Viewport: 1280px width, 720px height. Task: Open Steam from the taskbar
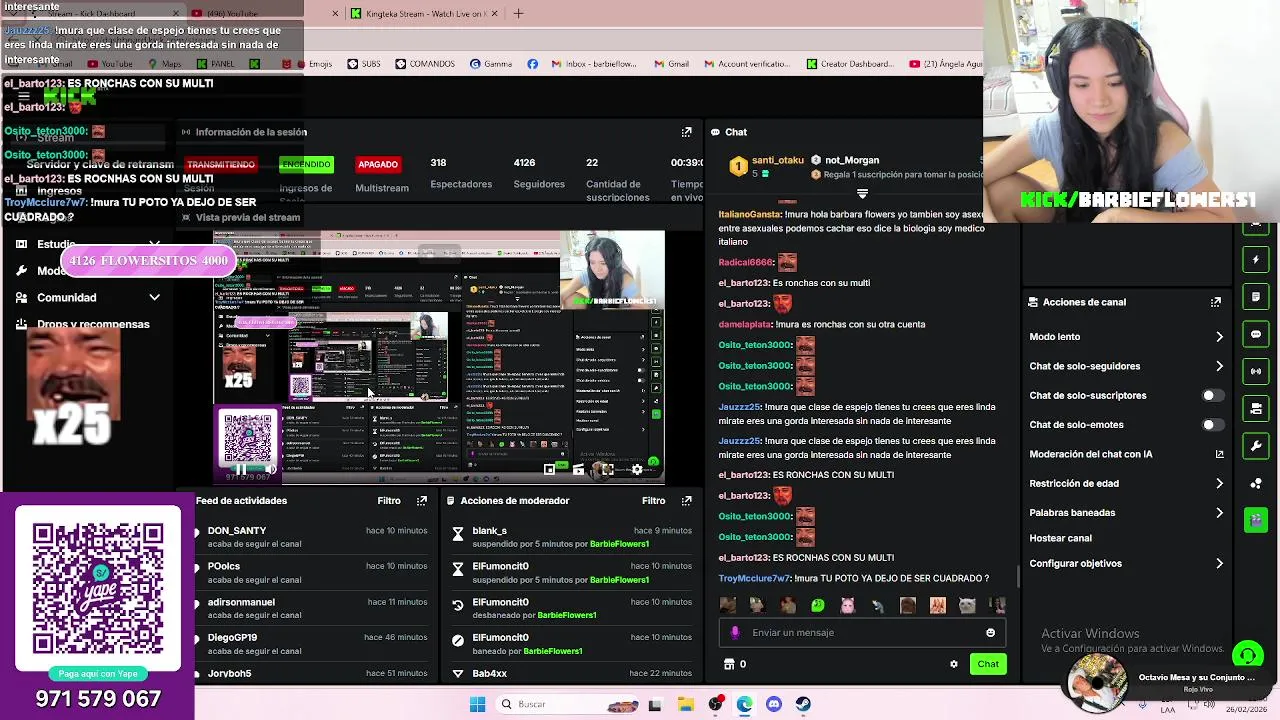(x=803, y=704)
